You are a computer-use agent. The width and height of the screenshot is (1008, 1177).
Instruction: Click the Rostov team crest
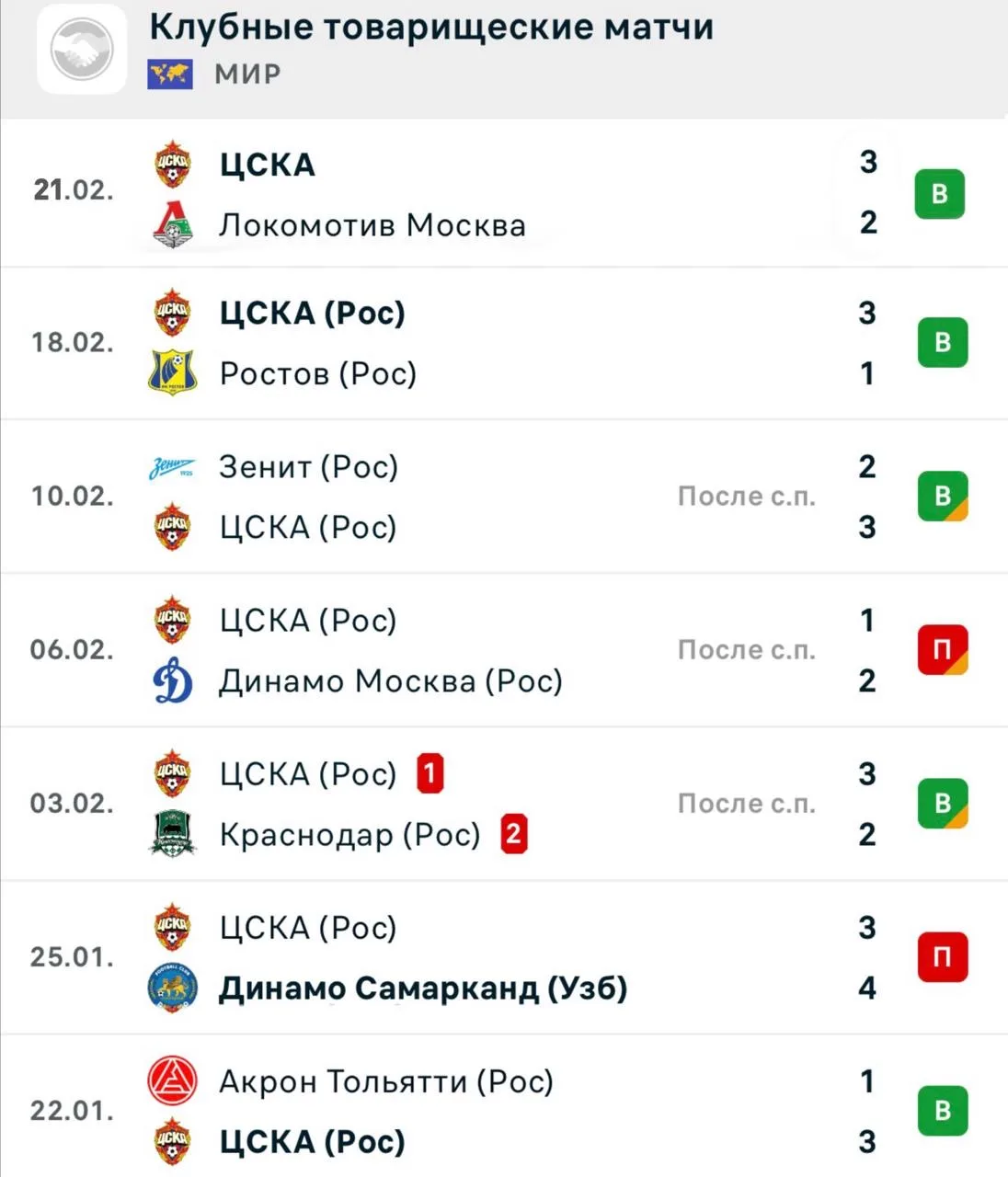pos(173,373)
